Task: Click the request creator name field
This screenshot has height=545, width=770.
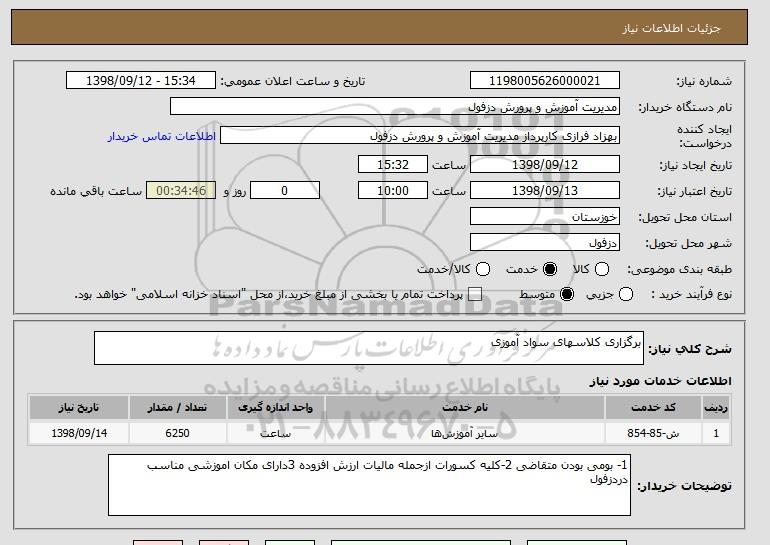Action: tap(420, 136)
